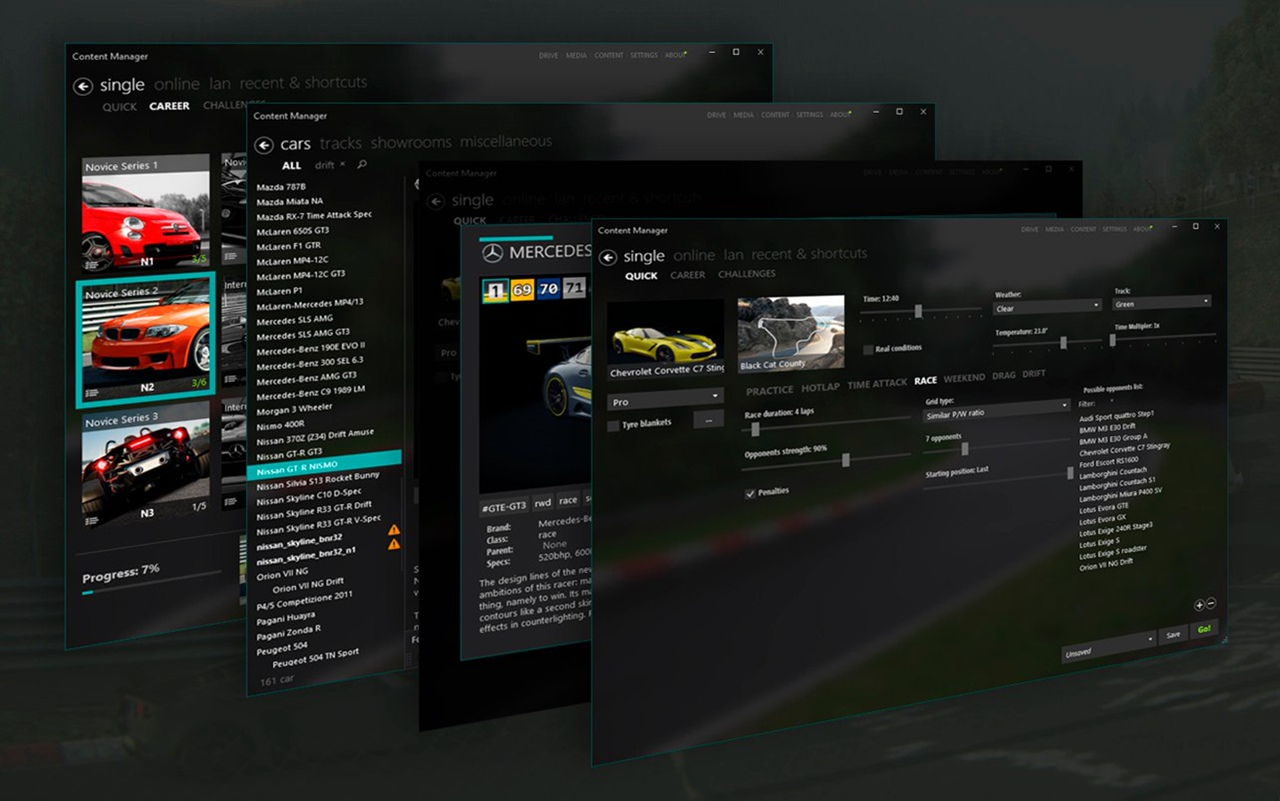Image resolution: width=1280 pixels, height=801 pixels.
Task: Toggle the Tyre blankets checkbox in the quick race window
Action: [x=613, y=425]
